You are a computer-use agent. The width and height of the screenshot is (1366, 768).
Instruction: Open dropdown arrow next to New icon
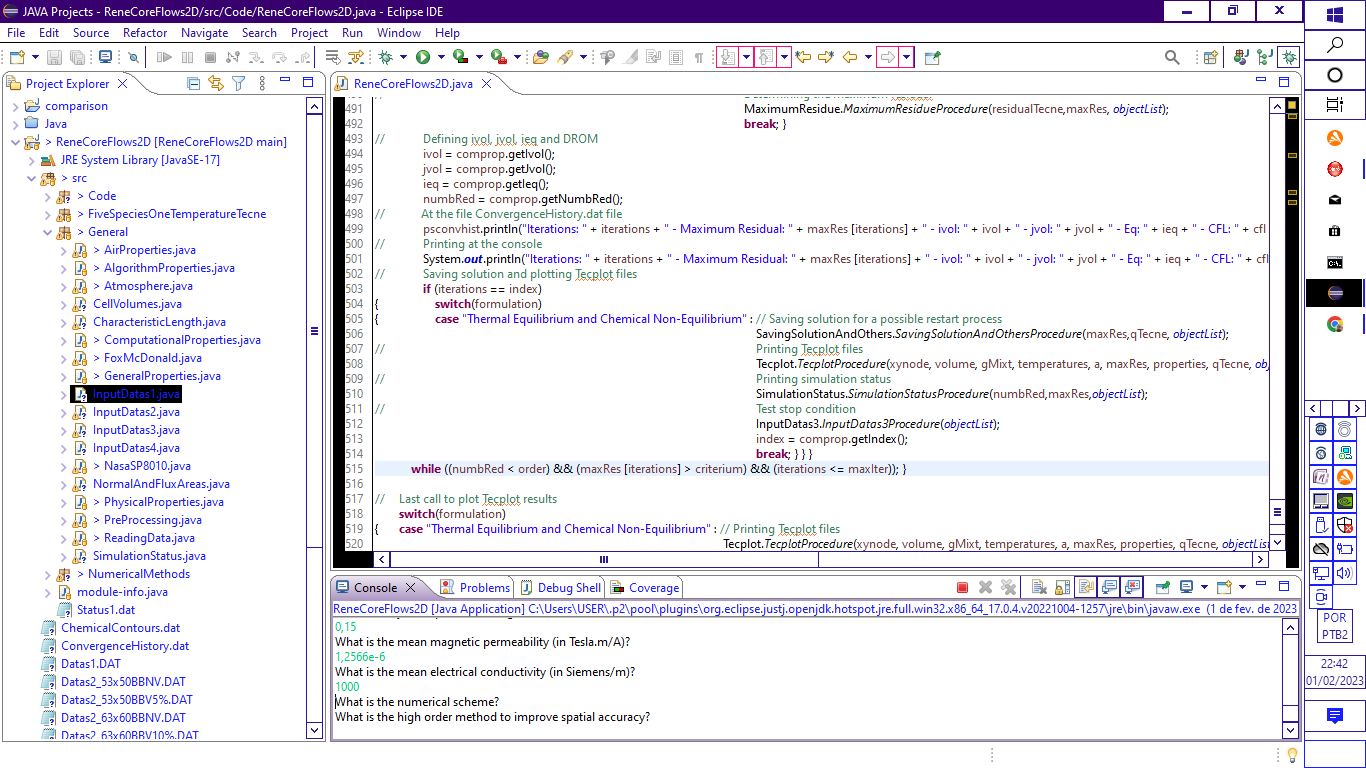(35, 57)
